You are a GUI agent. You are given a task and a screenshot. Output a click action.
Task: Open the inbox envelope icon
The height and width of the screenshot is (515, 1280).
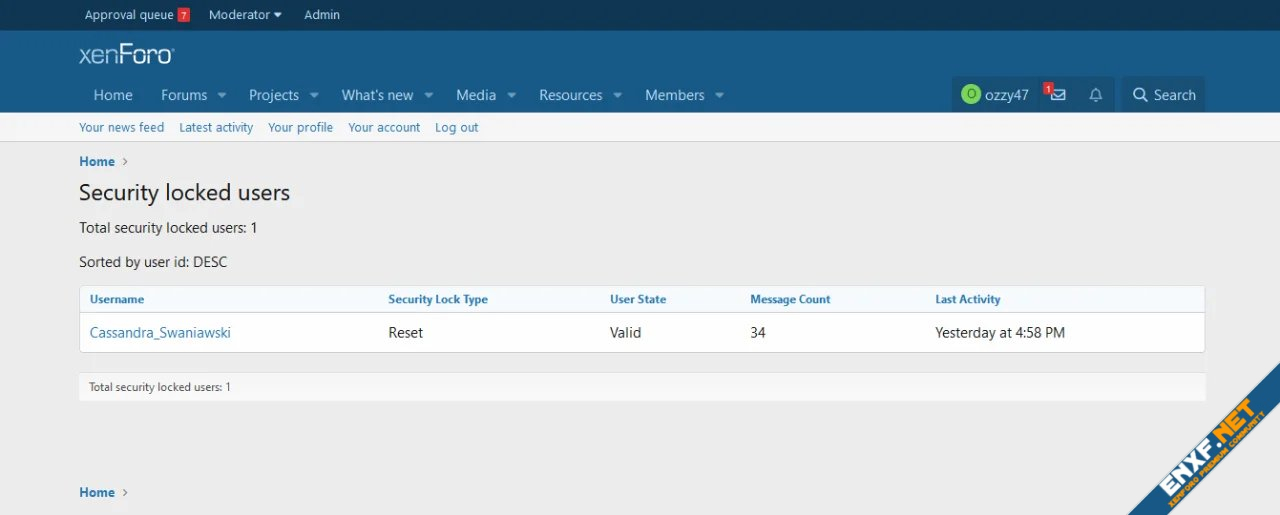[x=1057, y=95]
